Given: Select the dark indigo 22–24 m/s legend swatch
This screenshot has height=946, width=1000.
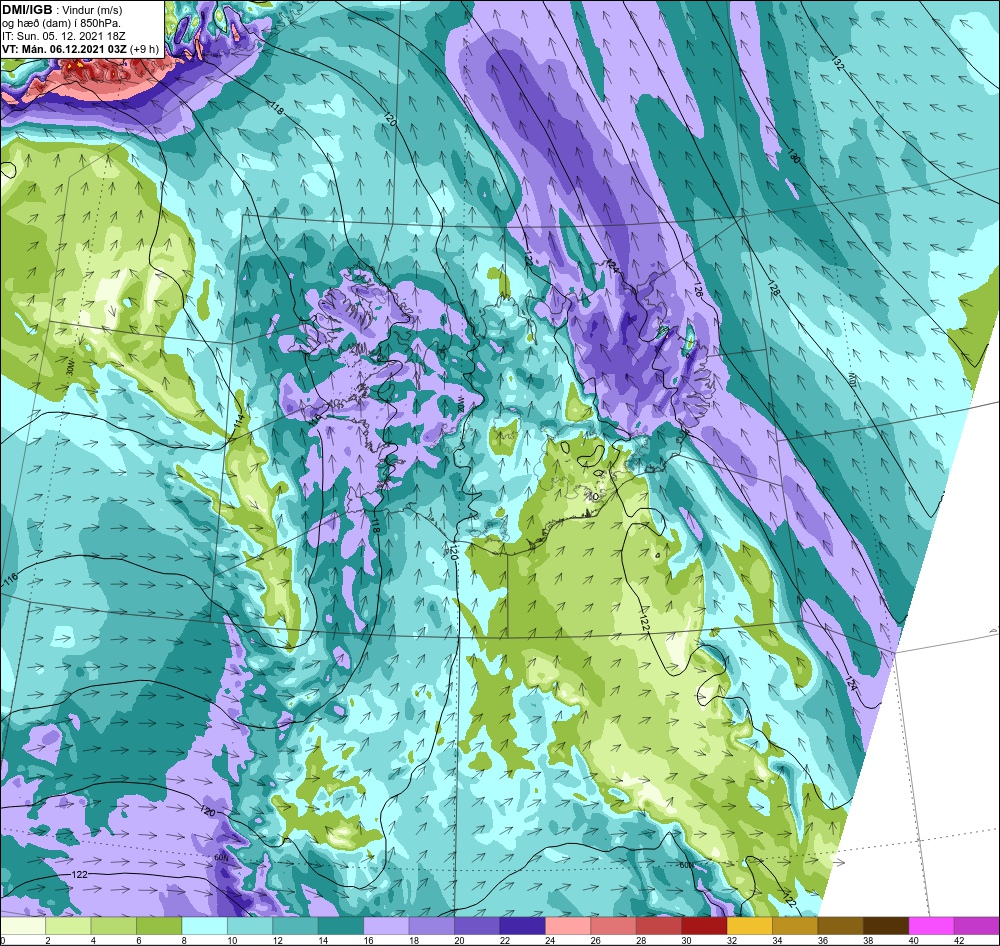Looking at the screenshot, I should tap(522, 925).
